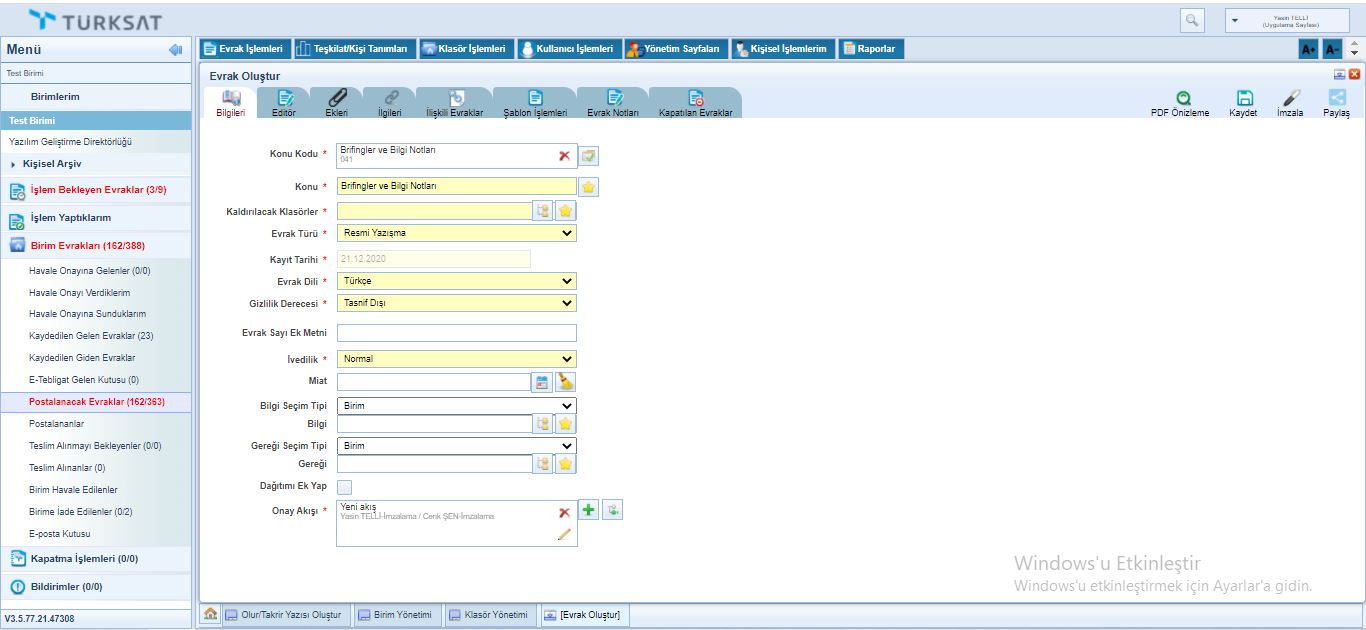Click the star icon next to Konu field
This screenshot has height=630, width=1366.
click(x=589, y=187)
